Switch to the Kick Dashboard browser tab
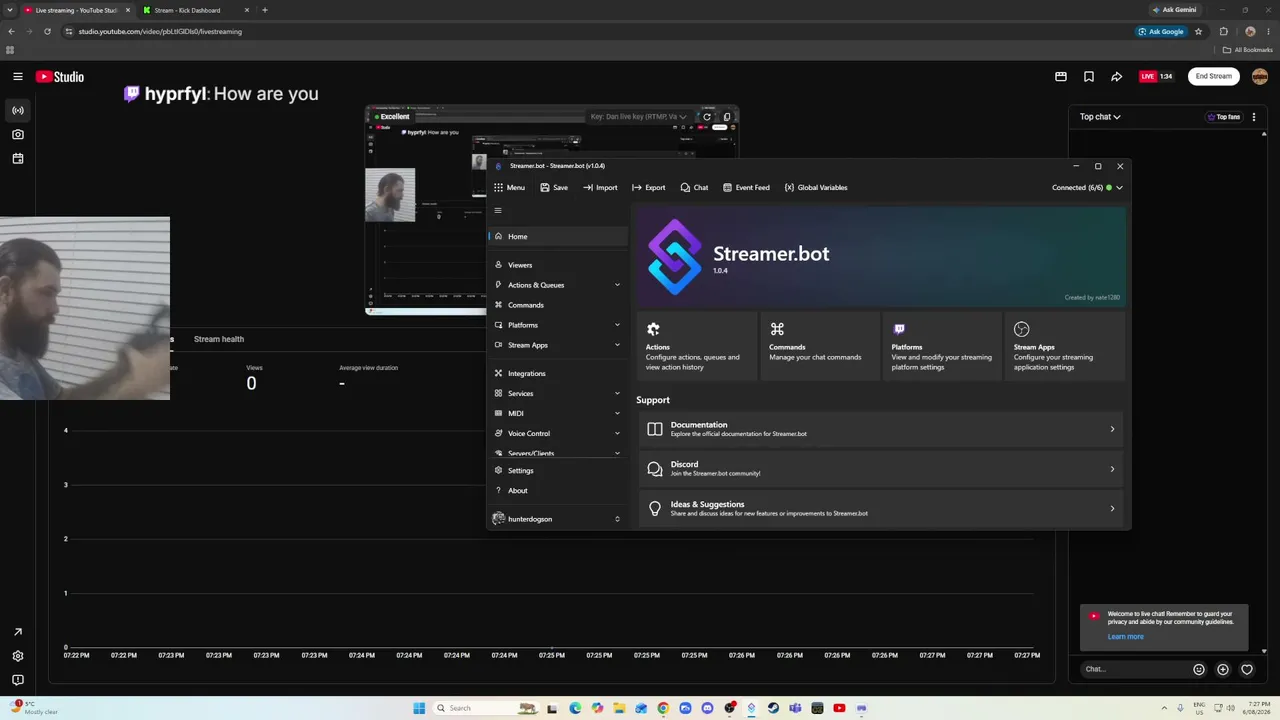Screen dimensions: 1280x720 click(x=196, y=10)
